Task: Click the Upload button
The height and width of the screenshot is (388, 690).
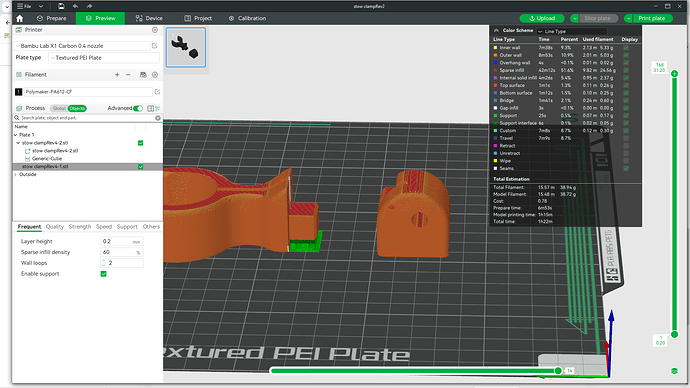Action: pyautogui.click(x=542, y=18)
